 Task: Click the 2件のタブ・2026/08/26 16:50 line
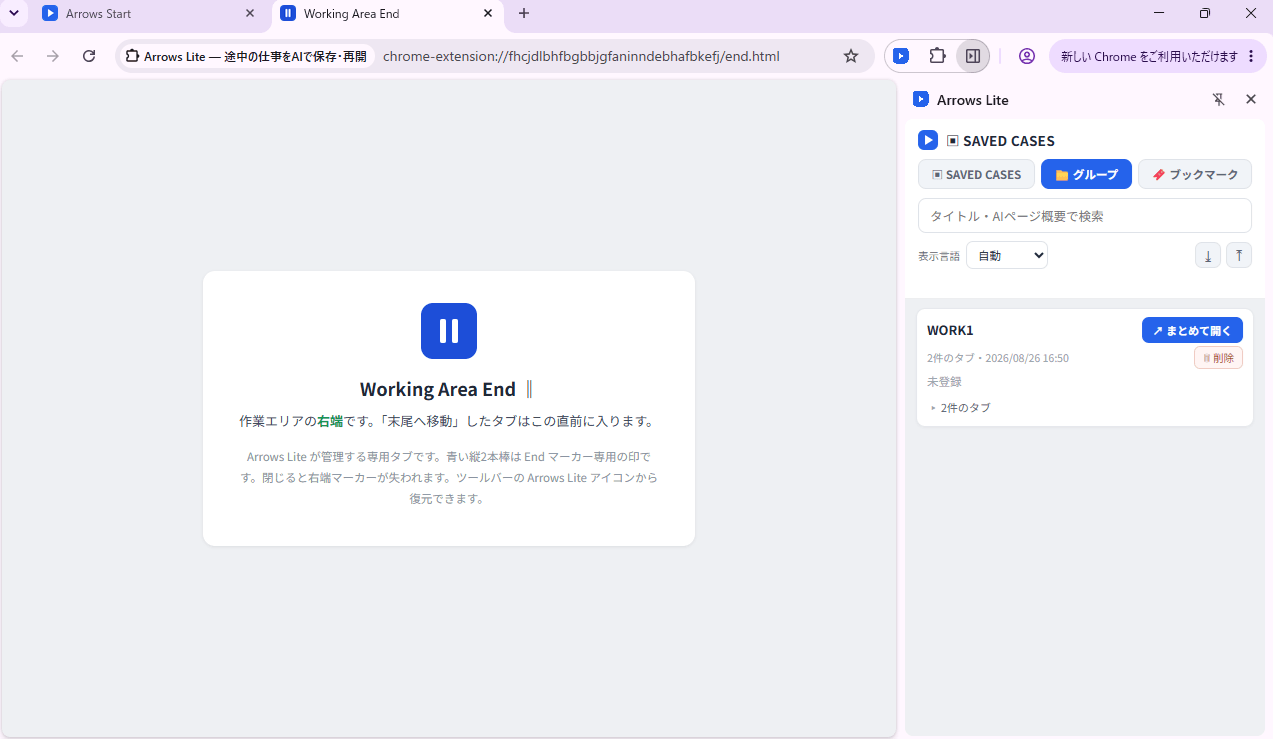998,358
